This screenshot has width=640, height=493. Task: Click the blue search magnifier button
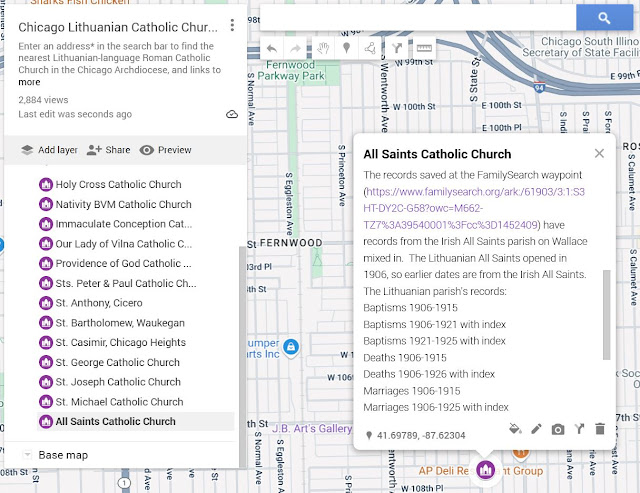point(604,18)
